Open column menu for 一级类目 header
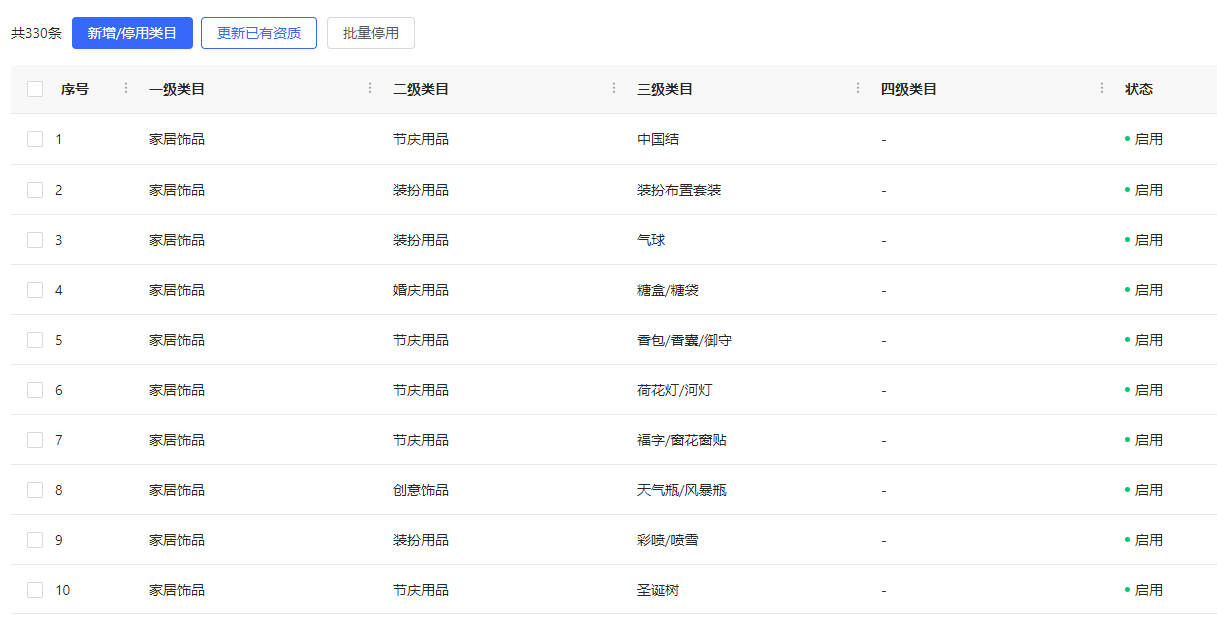Screen dimensions: 1217x618 click(370, 88)
